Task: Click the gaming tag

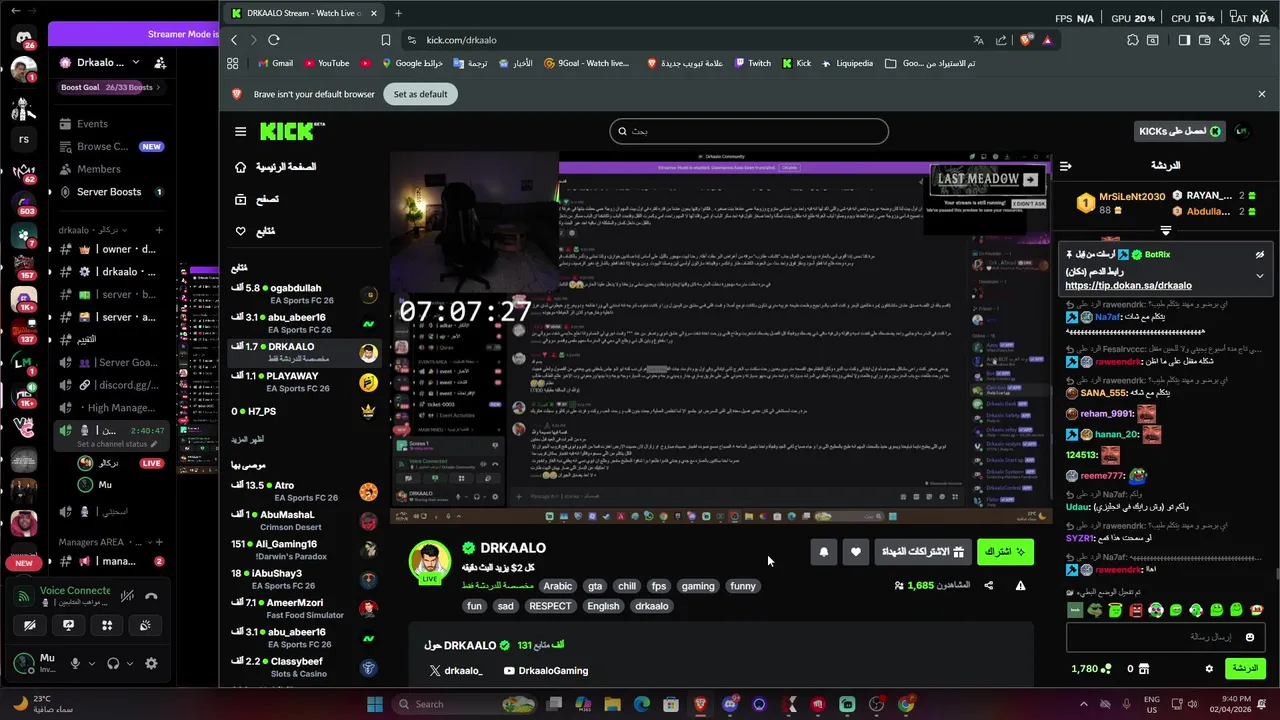Action: [698, 586]
